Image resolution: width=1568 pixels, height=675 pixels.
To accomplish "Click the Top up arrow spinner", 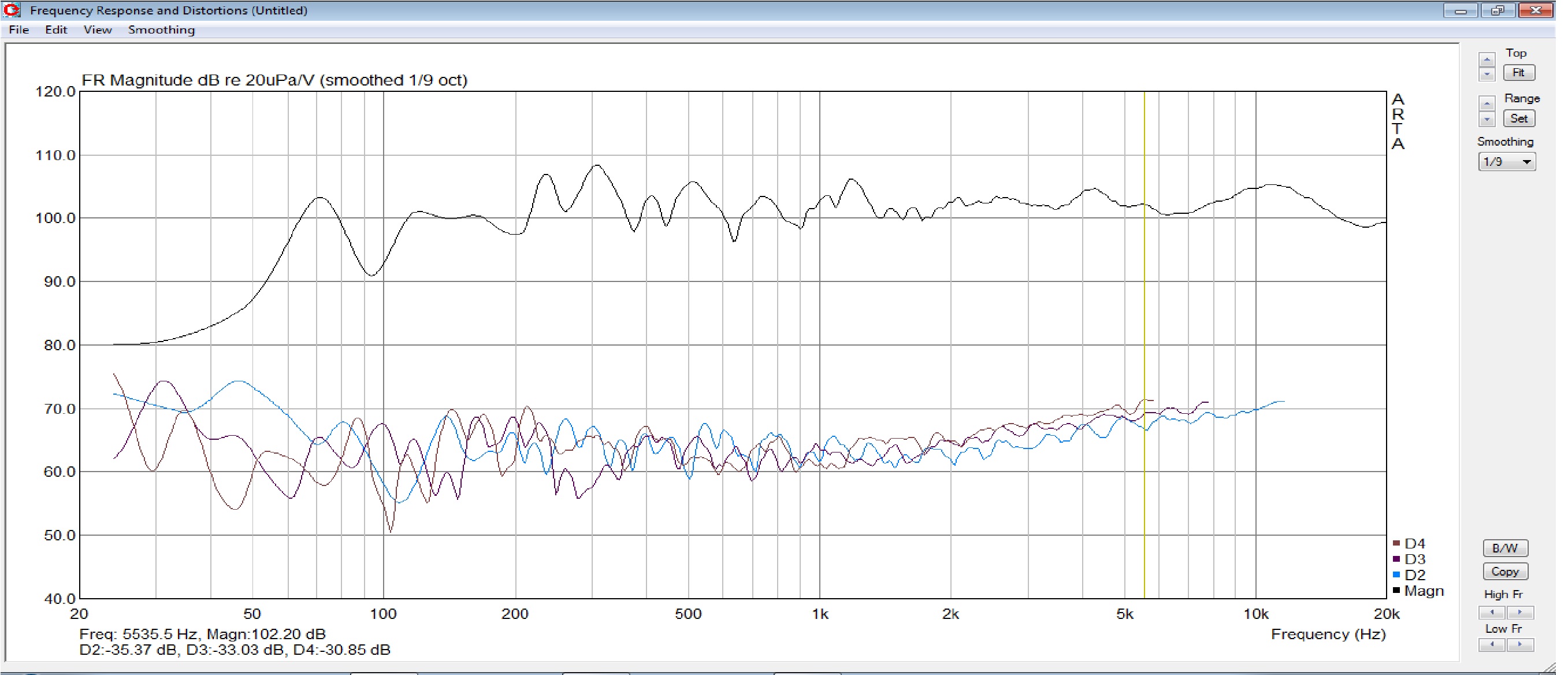I will coord(1487,60).
